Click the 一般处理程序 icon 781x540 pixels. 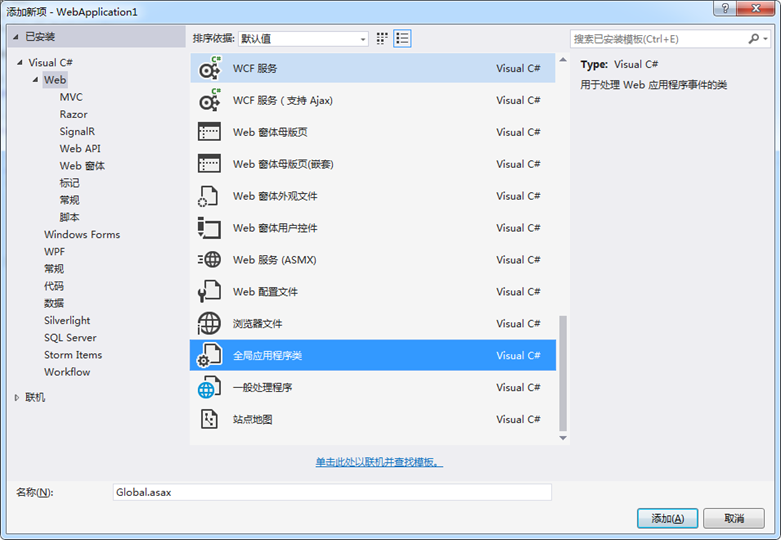(x=209, y=387)
